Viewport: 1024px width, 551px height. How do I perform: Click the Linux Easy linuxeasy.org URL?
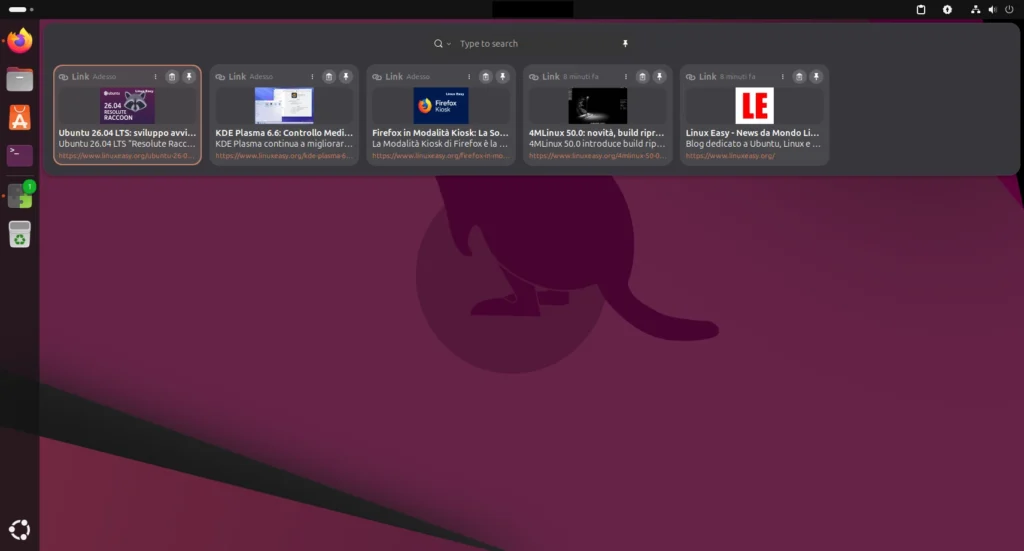tap(728, 156)
